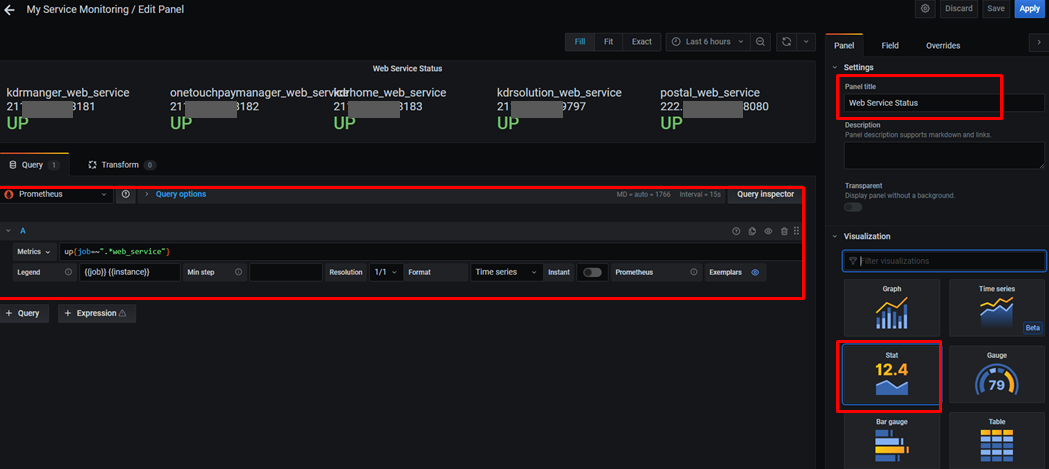Screen dimensions: 1049x469
Task: Click the Apply button
Action: click(1030, 9)
